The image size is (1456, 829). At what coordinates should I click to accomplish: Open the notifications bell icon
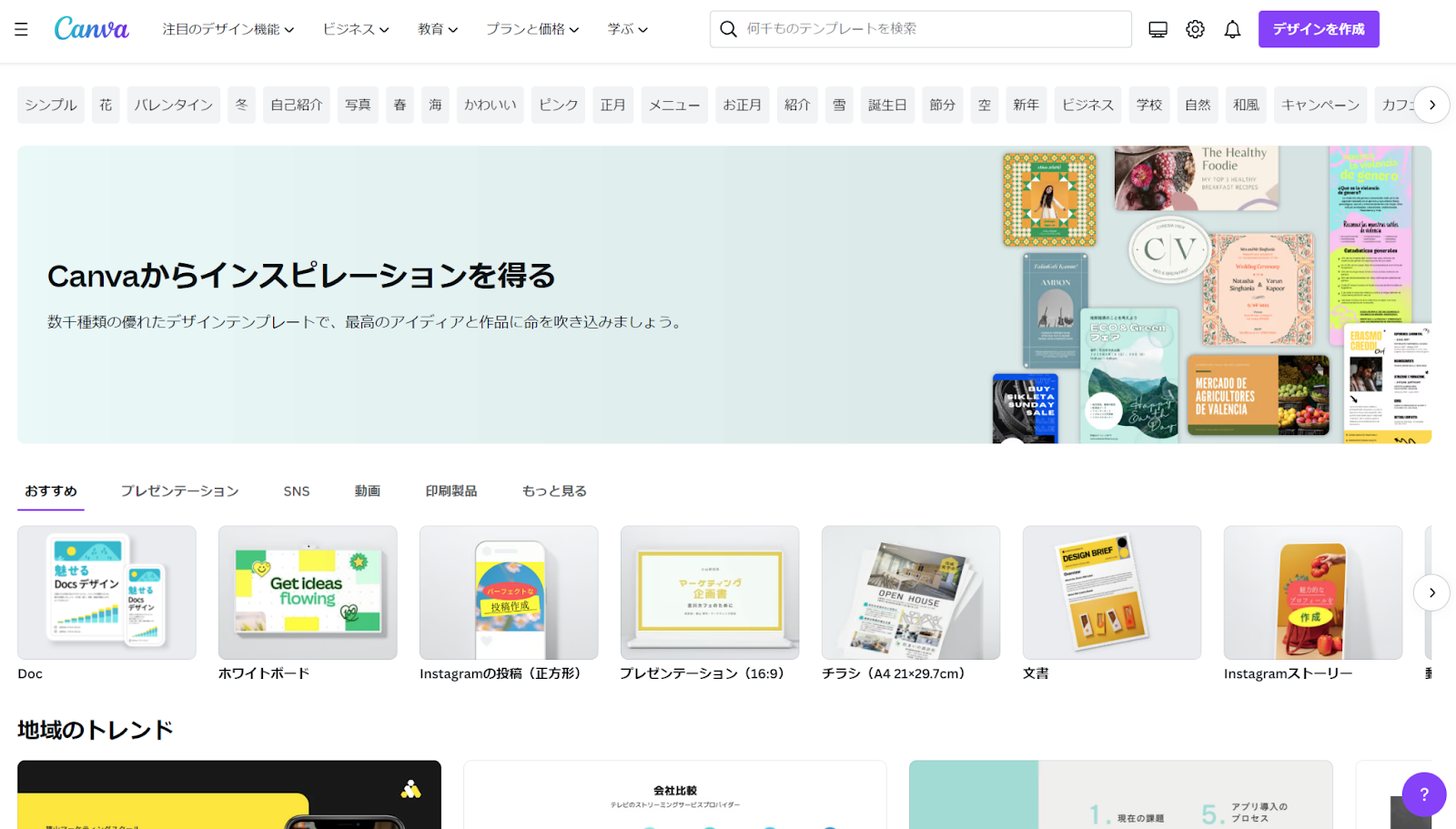[x=1232, y=29]
